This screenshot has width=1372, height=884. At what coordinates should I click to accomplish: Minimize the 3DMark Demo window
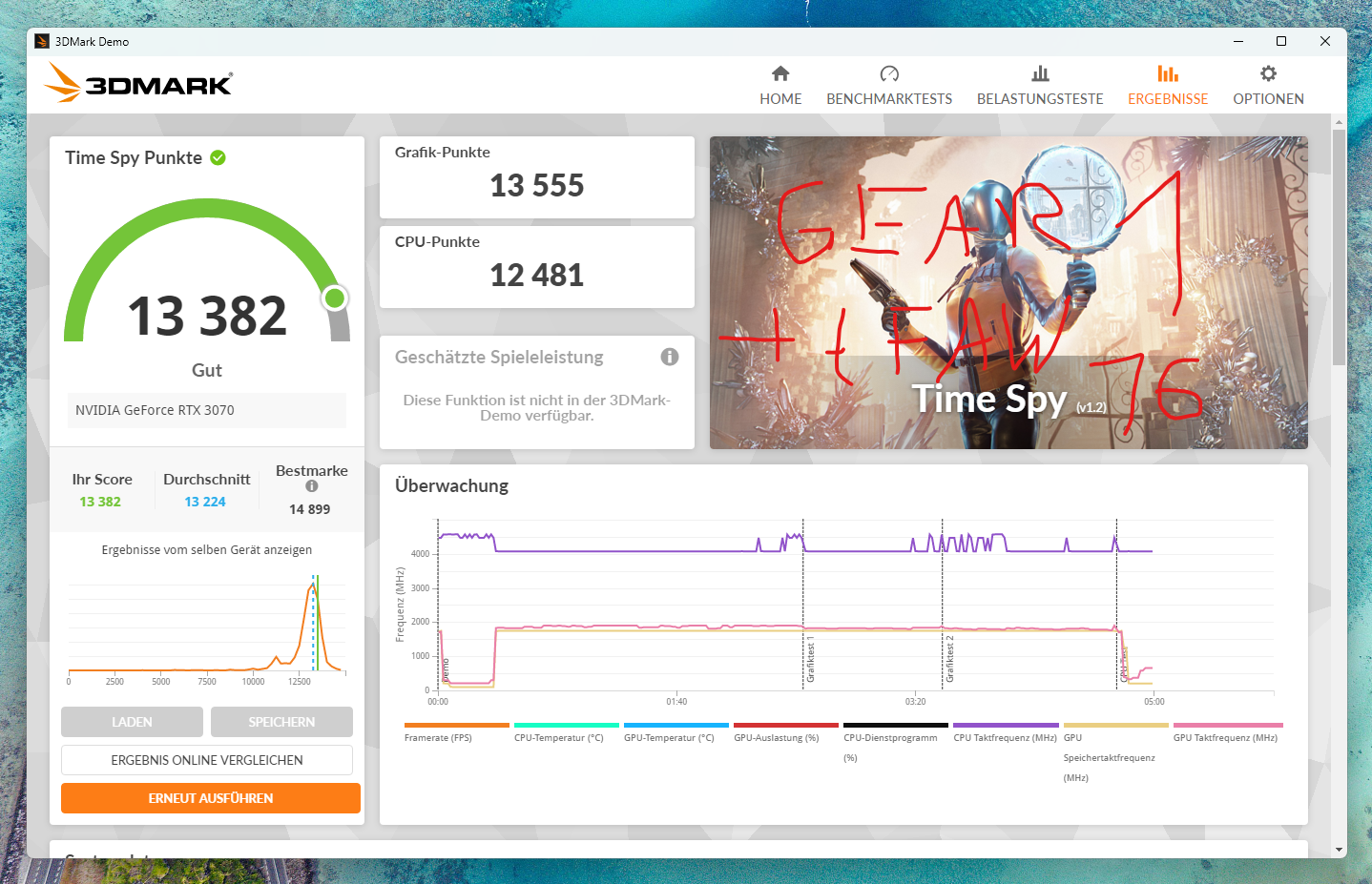(1238, 41)
